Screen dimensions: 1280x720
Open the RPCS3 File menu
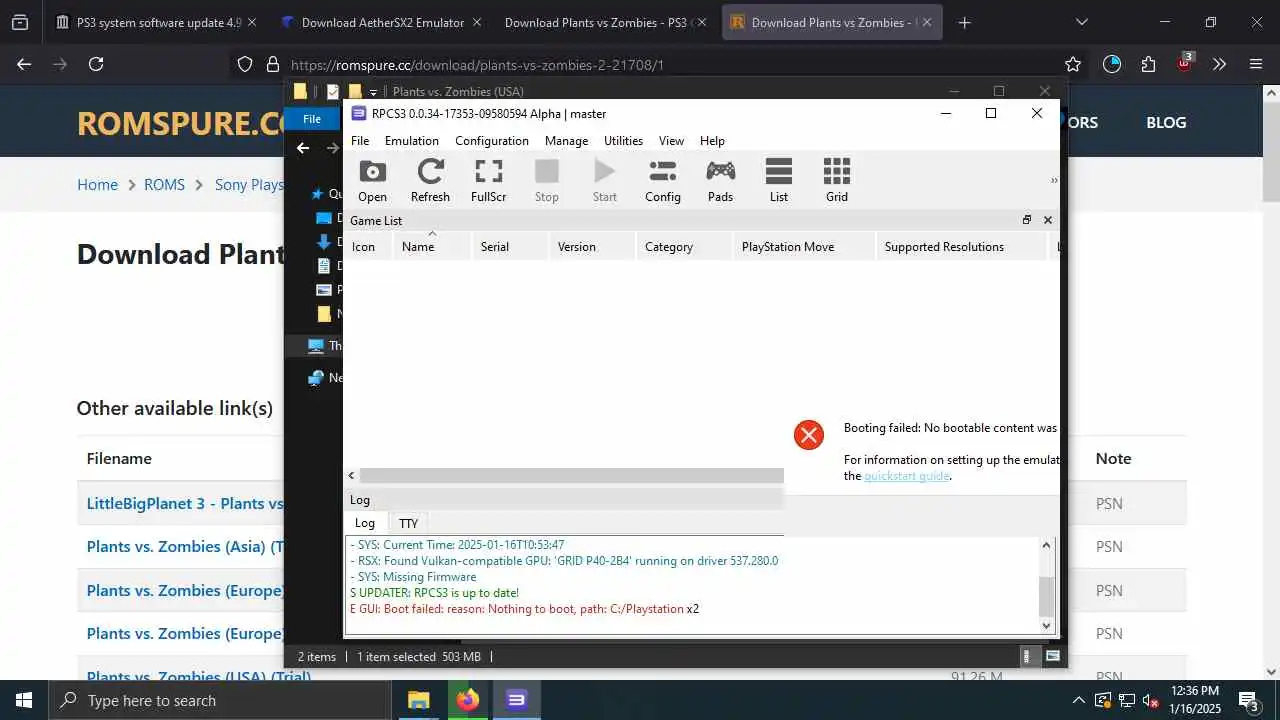pos(360,141)
